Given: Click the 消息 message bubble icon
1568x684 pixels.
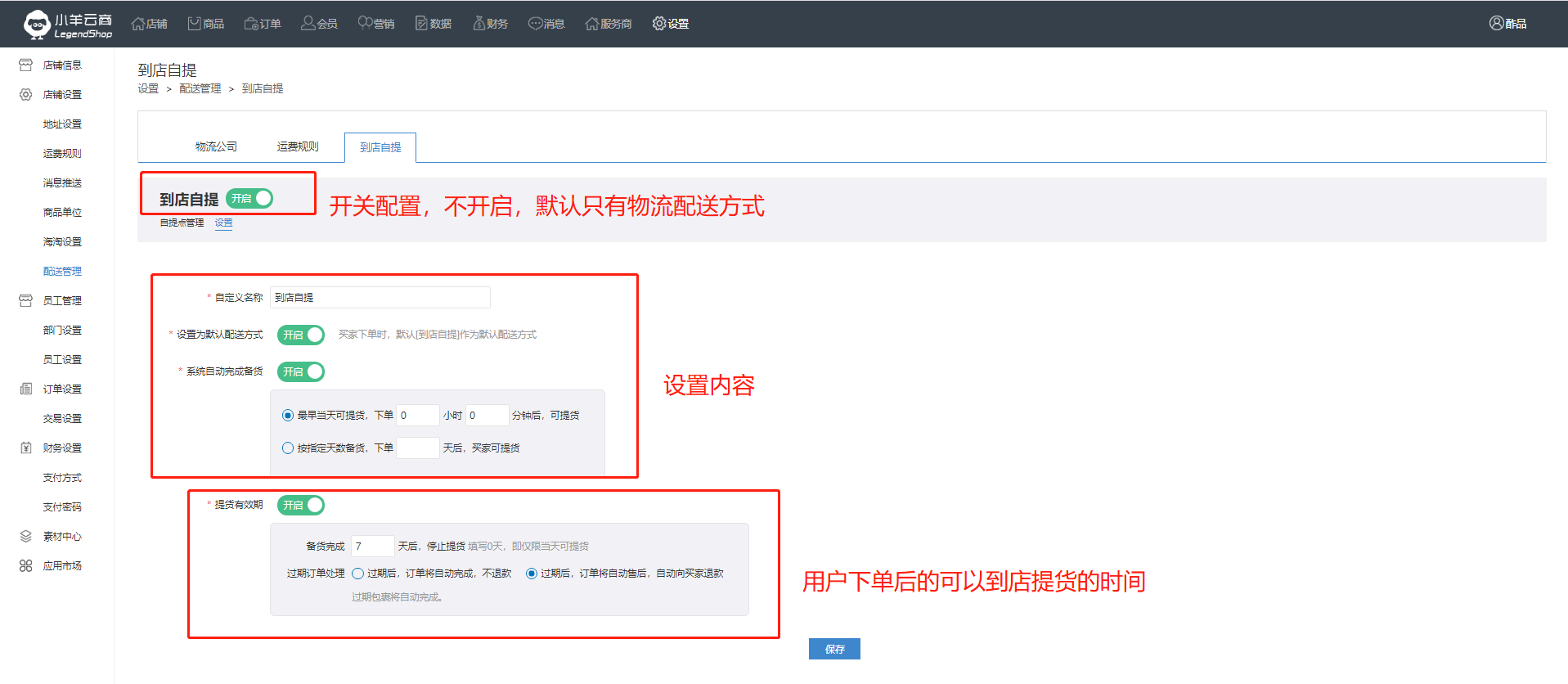Looking at the screenshot, I should point(536,24).
